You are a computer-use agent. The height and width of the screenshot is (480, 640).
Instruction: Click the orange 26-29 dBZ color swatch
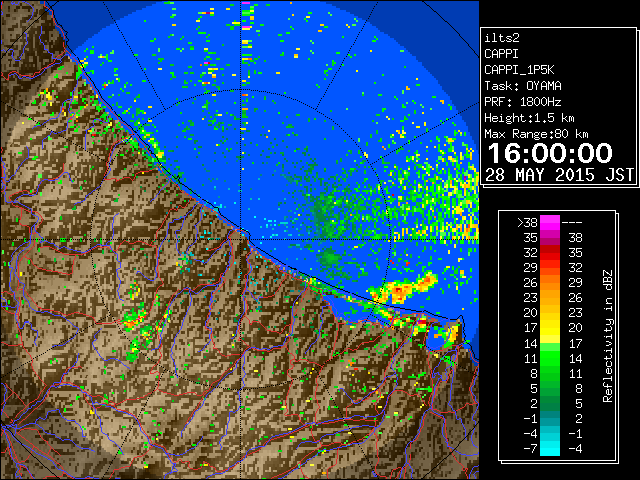pos(550,283)
